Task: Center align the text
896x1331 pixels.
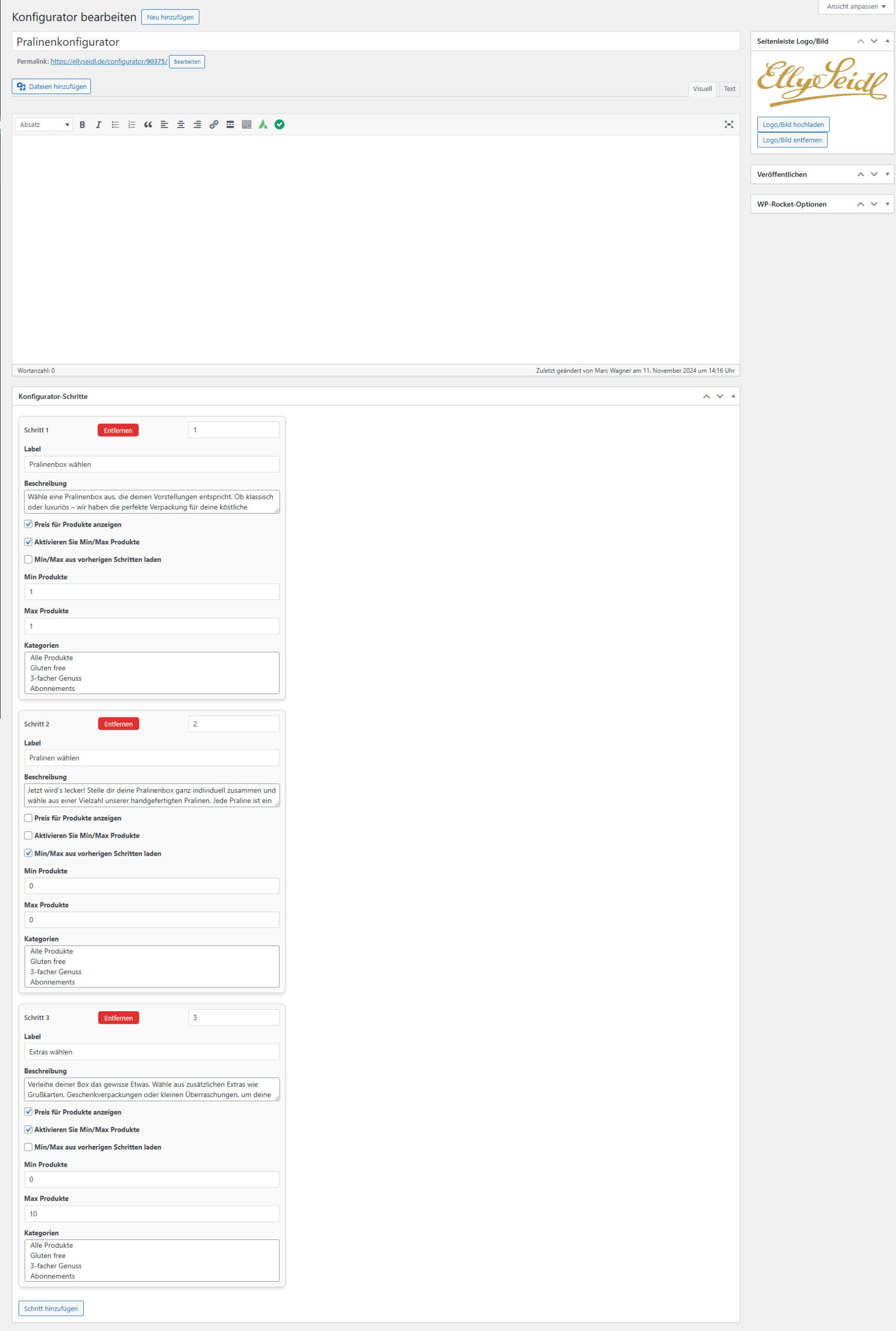Action: pyautogui.click(x=180, y=125)
